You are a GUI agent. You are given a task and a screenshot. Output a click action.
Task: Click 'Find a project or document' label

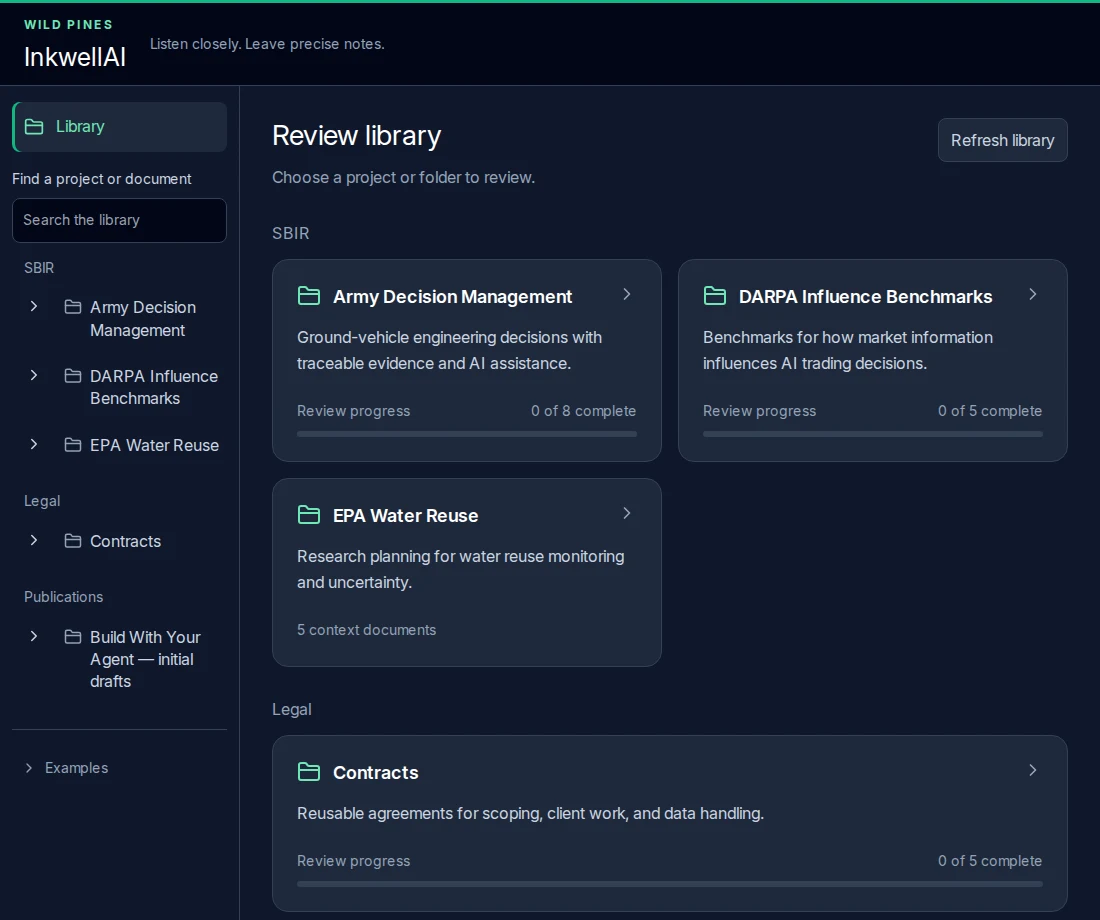click(102, 179)
